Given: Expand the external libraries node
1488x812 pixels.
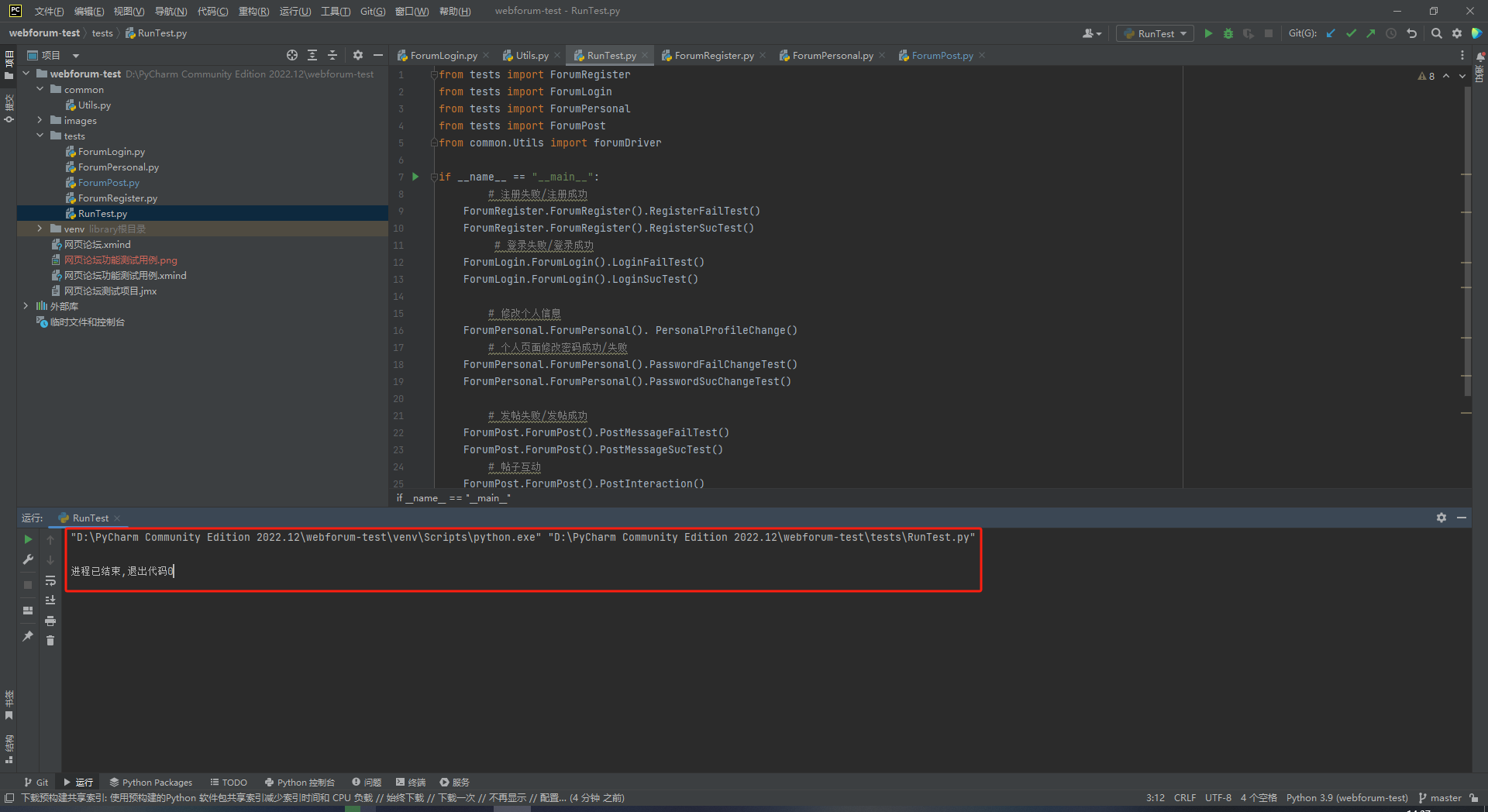Looking at the screenshot, I should [26, 306].
